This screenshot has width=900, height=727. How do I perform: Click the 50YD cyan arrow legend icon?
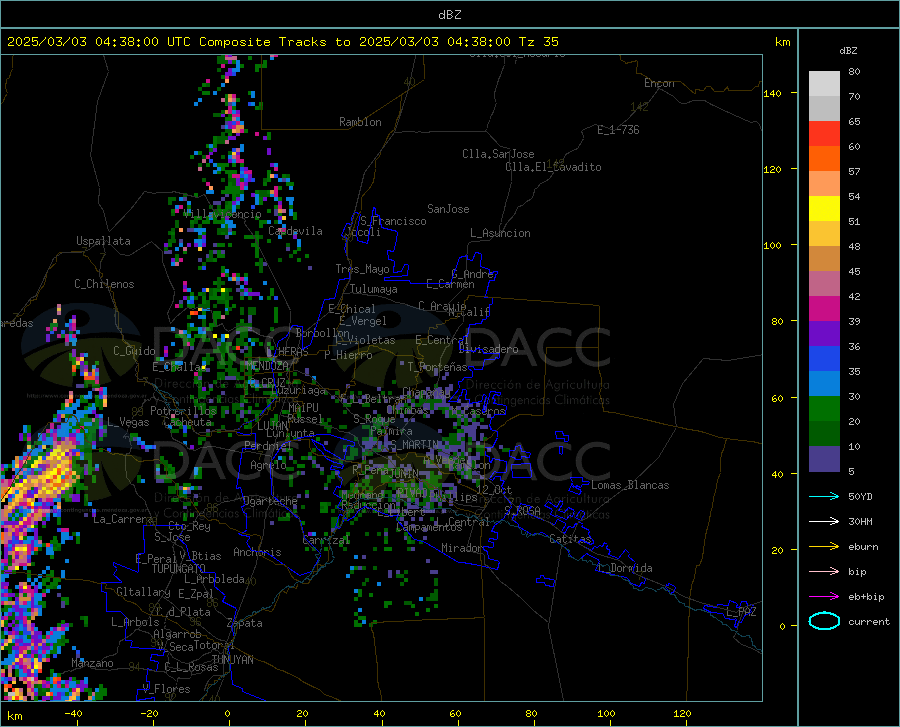pos(824,496)
